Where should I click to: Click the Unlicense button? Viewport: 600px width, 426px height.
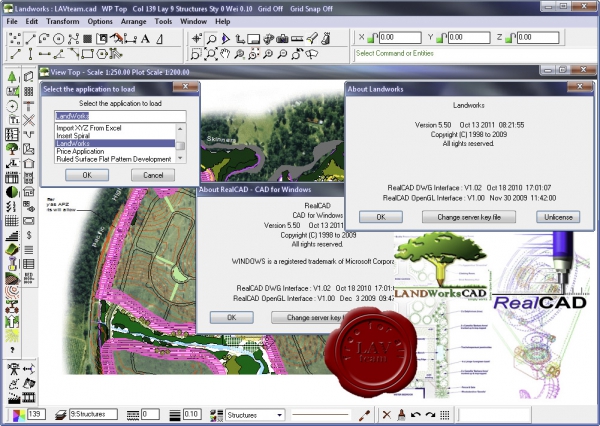pos(558,217)
